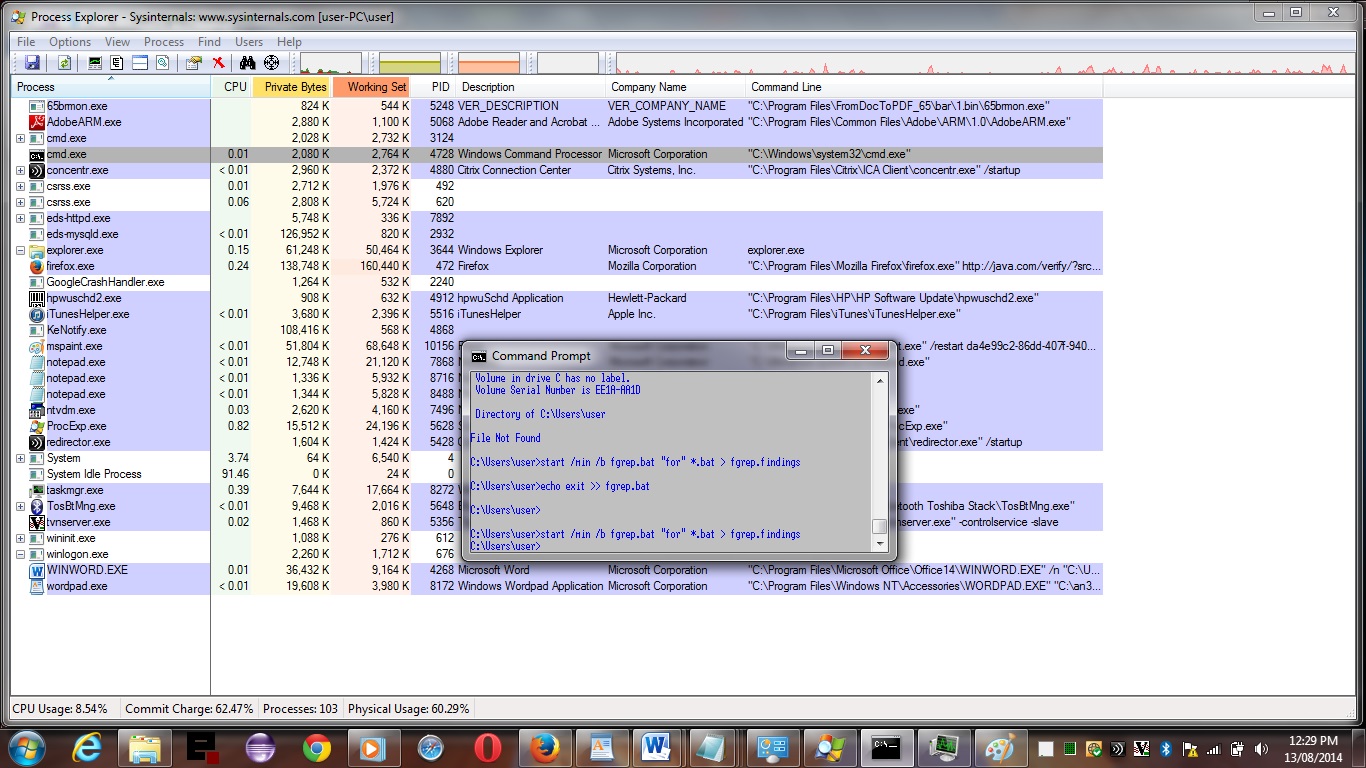Sort by Working Set column header
This screenshot has height=768, width=1366.
click(376, 87)
